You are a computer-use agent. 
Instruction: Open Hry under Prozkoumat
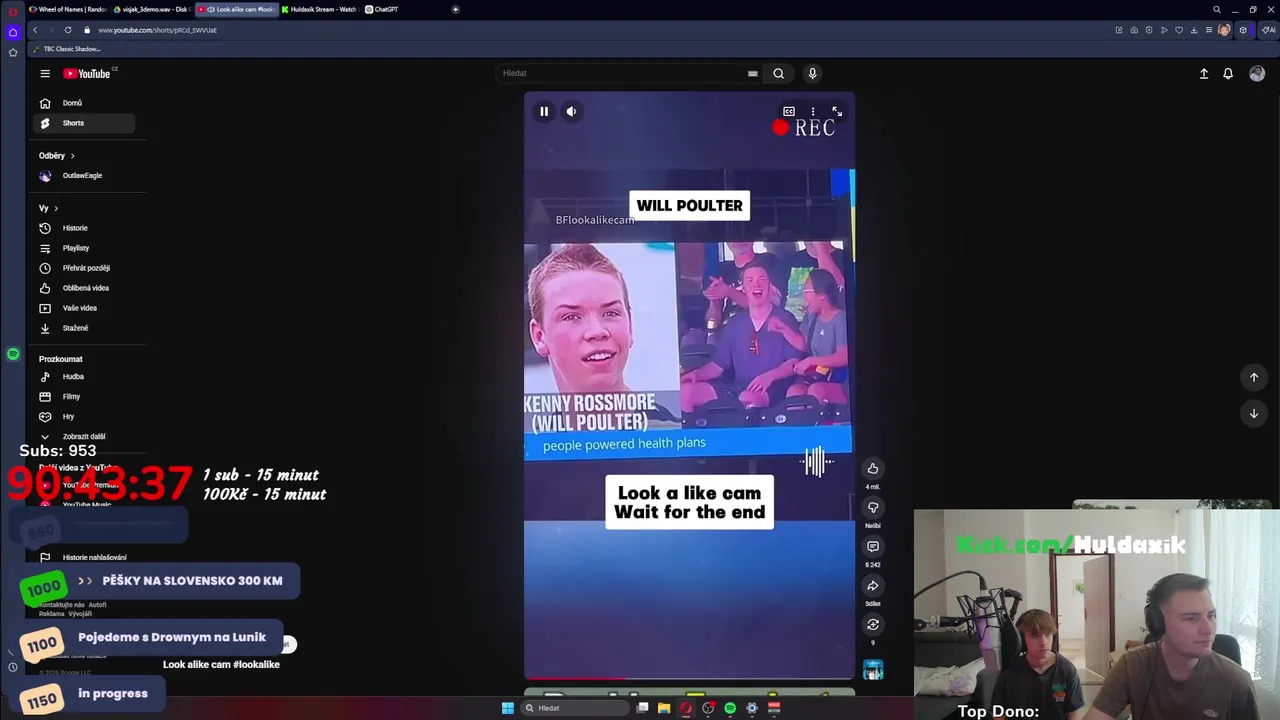pos(84,417)
